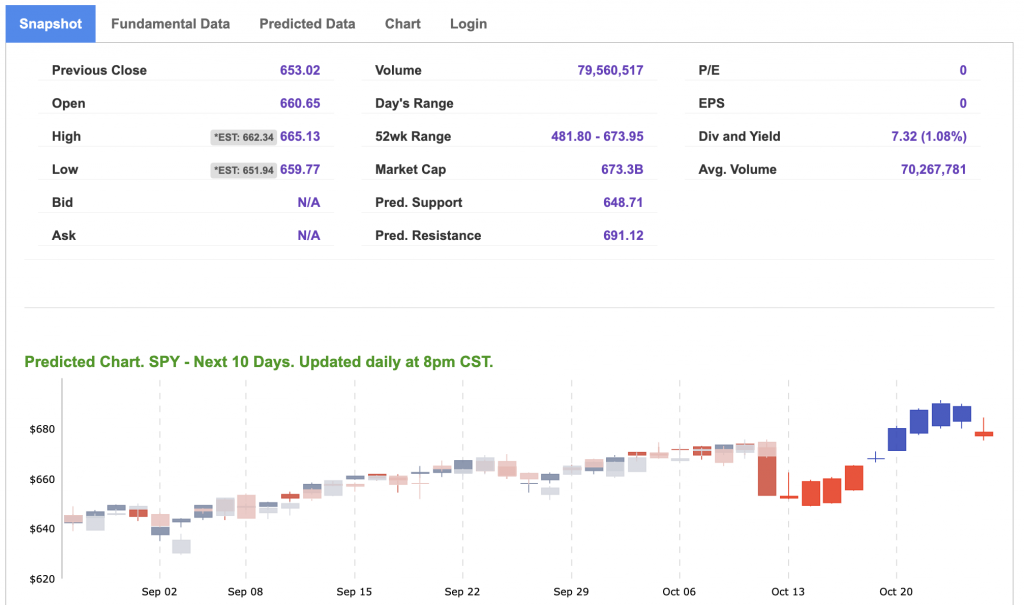Click the Market Cap value 673.3B
Viewport: 1024px width, 605px height.
(x=622, y=170)
